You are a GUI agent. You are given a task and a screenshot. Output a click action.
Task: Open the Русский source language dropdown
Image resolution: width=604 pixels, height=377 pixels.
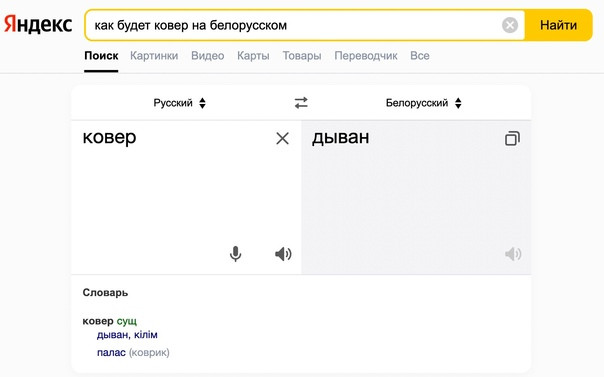(x=180, y=103)
